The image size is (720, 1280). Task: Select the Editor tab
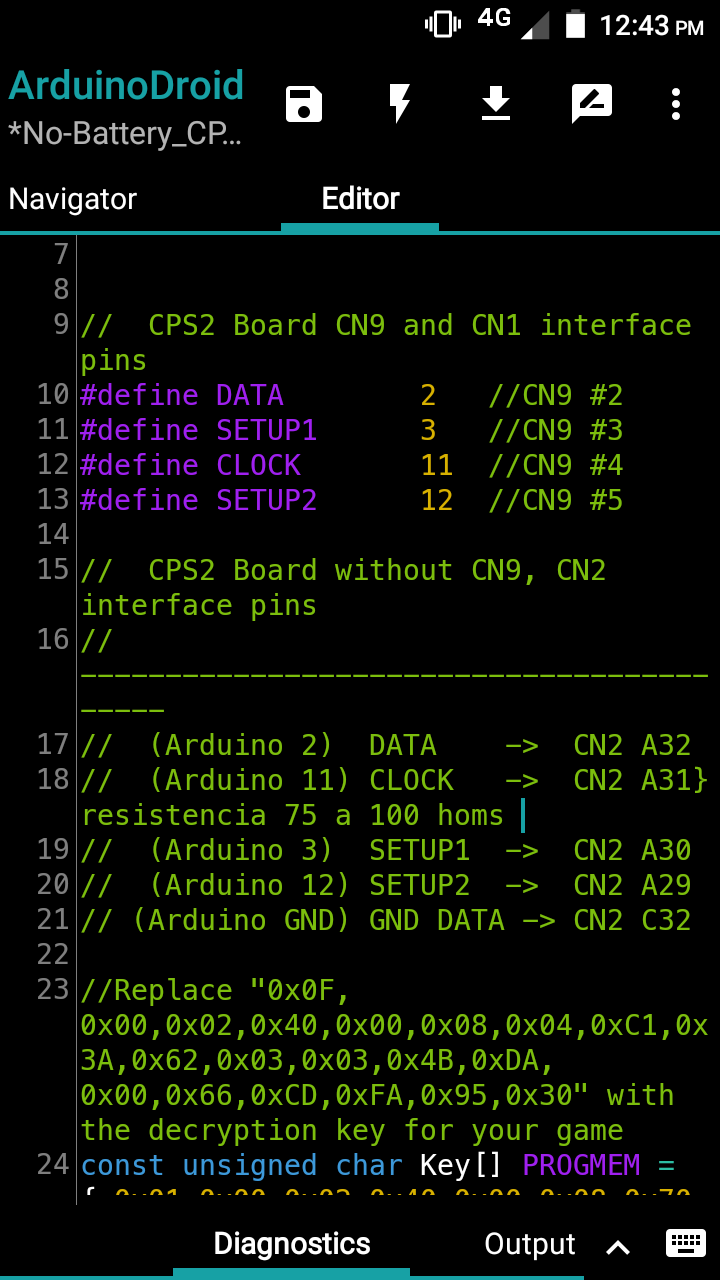(360, 199)
